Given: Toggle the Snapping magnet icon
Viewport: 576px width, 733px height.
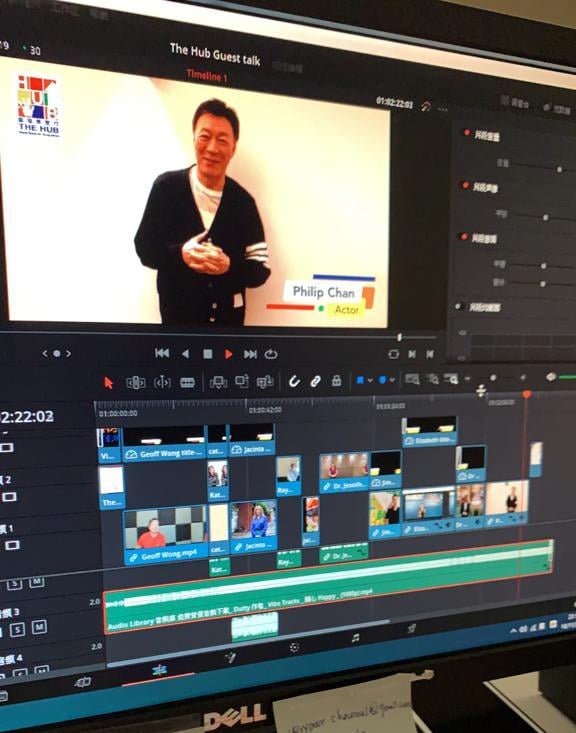Looking at the screenshot, I should 294,381.
